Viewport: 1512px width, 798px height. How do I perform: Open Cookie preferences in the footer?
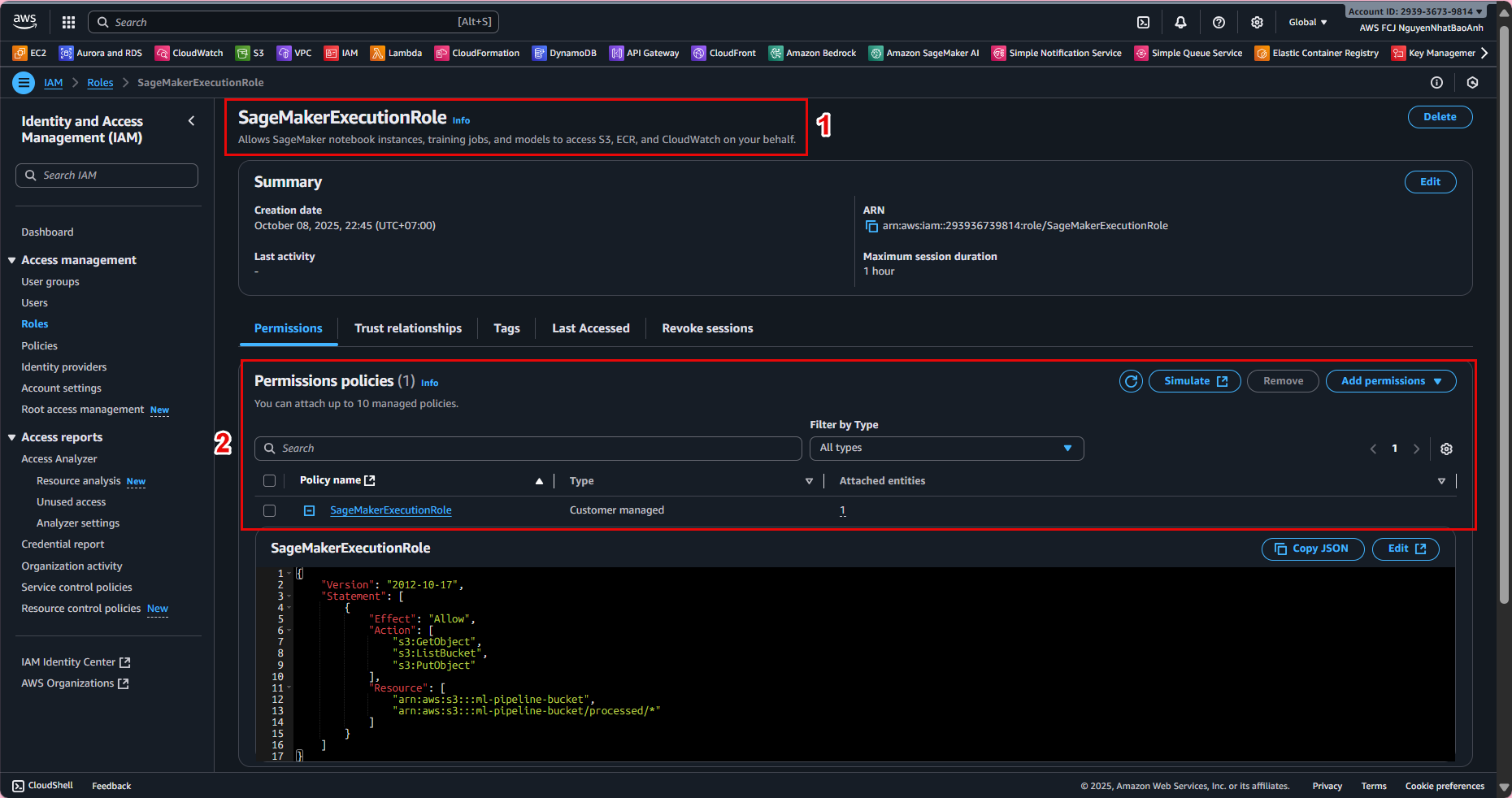[x=1445, y=787]
